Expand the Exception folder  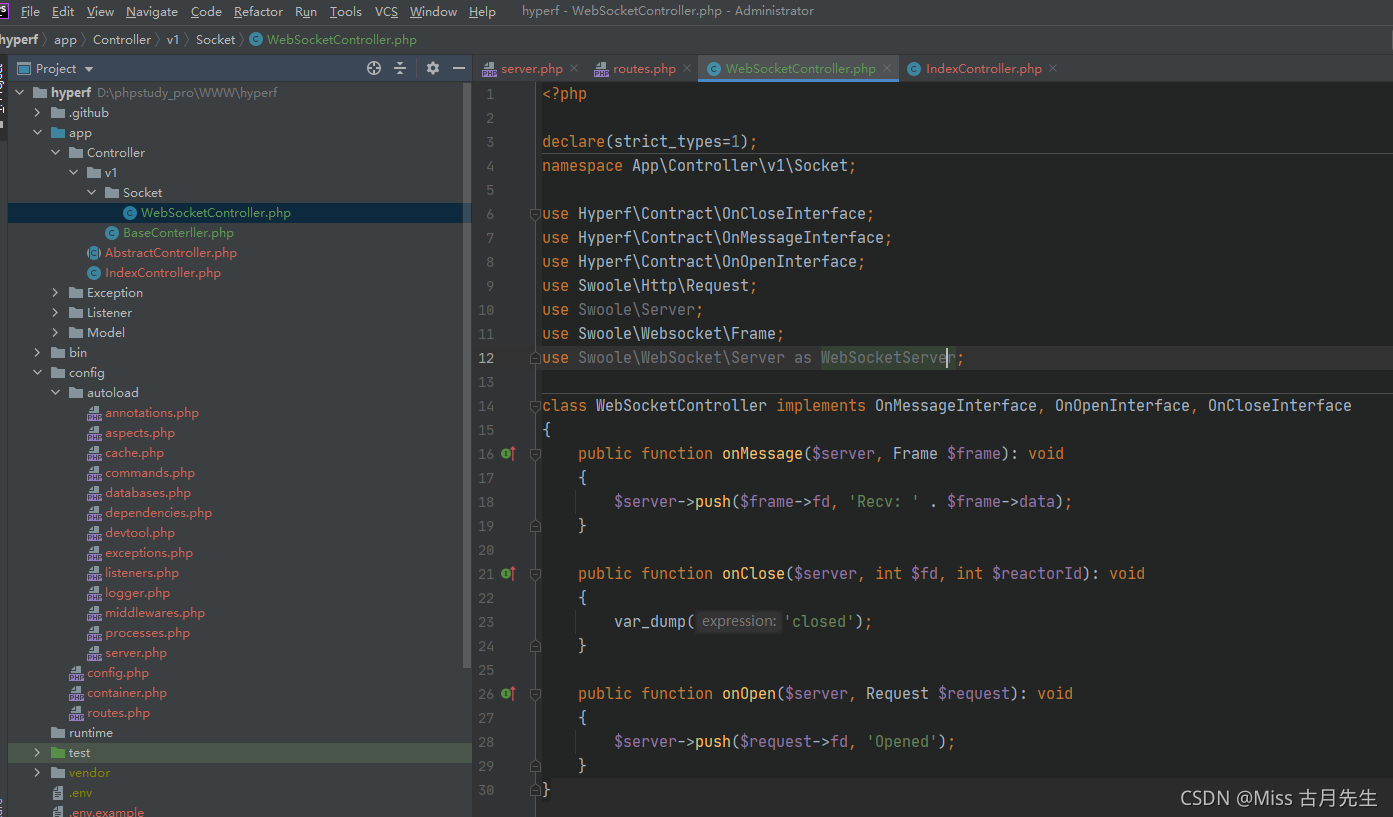tap(56, 293)
